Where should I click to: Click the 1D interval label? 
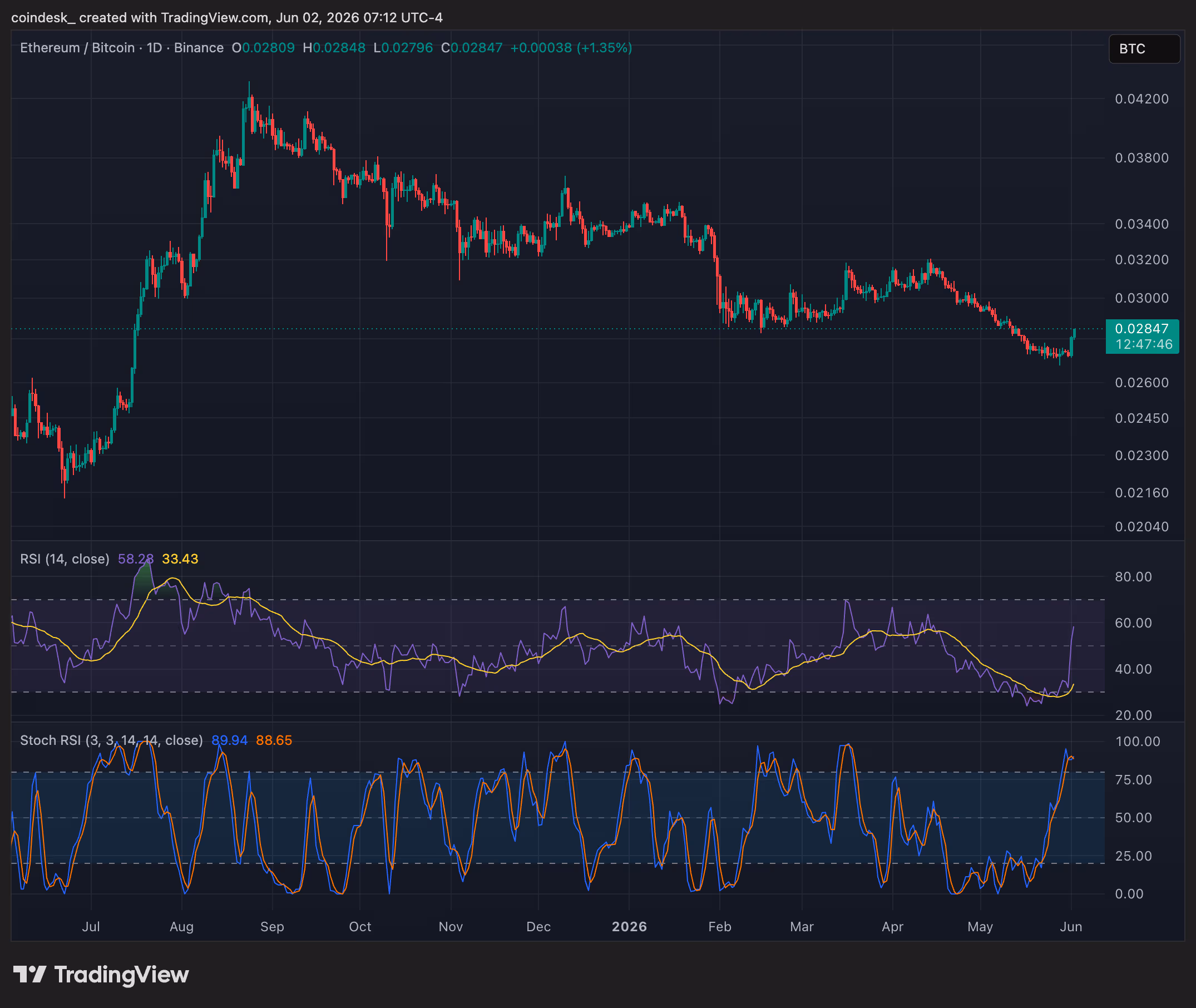click(x=154, y=48)
